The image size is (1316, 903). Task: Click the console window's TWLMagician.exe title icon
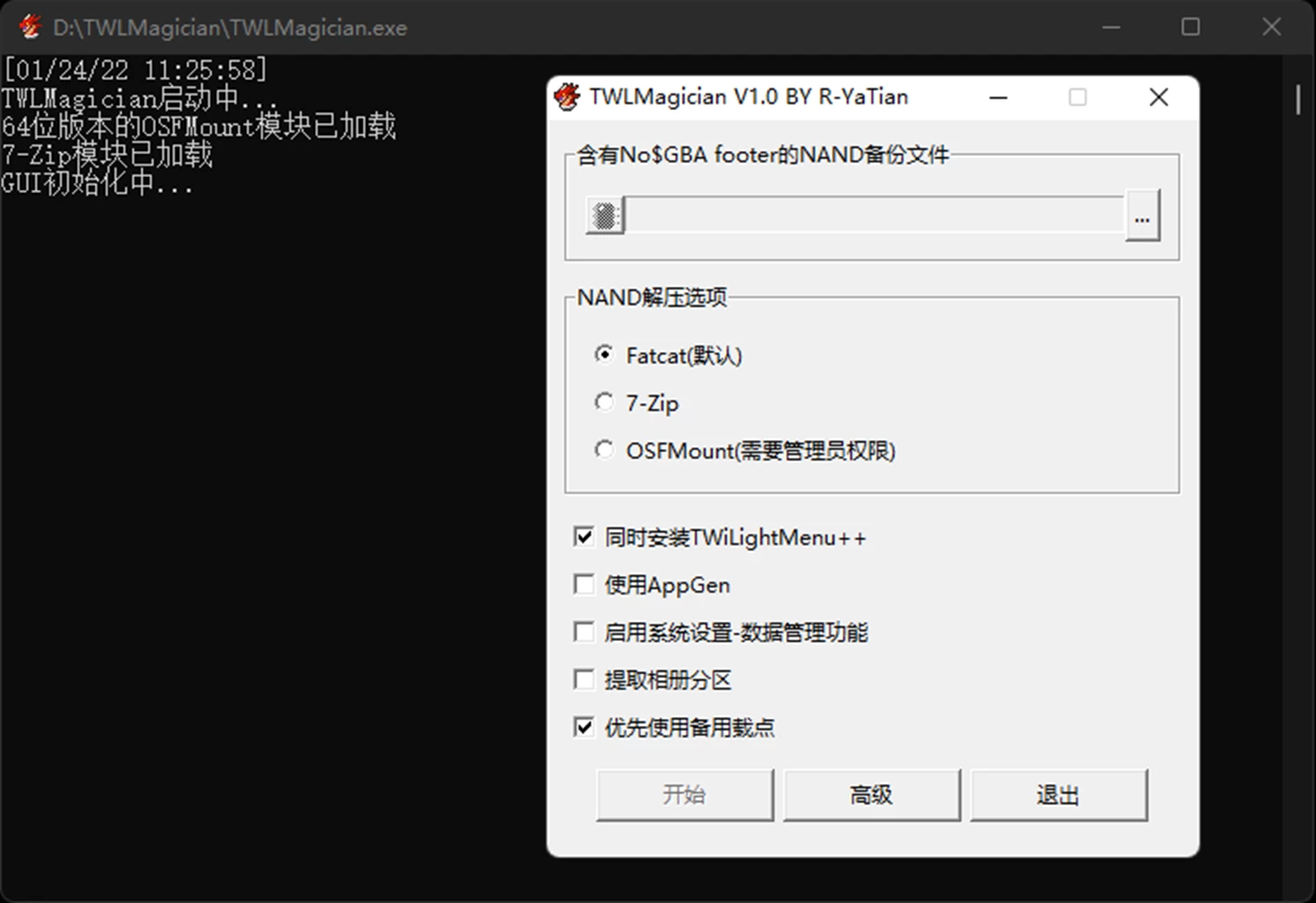click(30, 27)
